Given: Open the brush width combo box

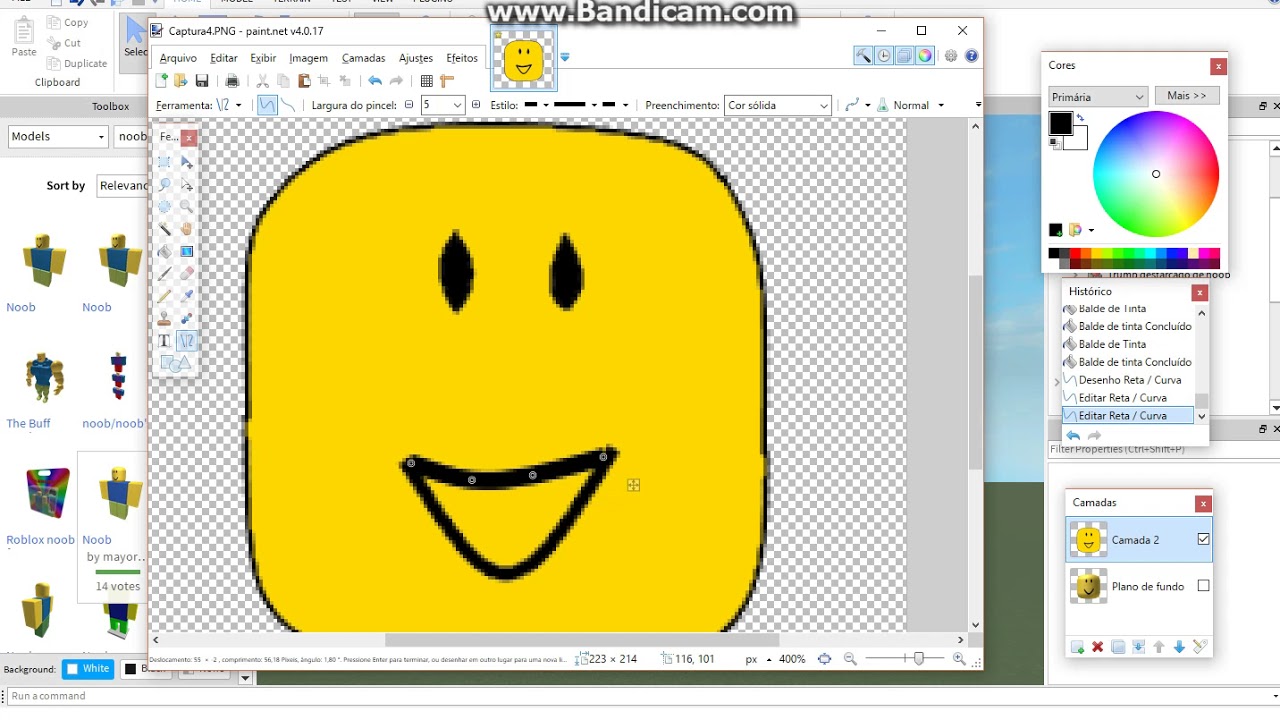Looking at the screenshot, I should click(x=443, y=105).
